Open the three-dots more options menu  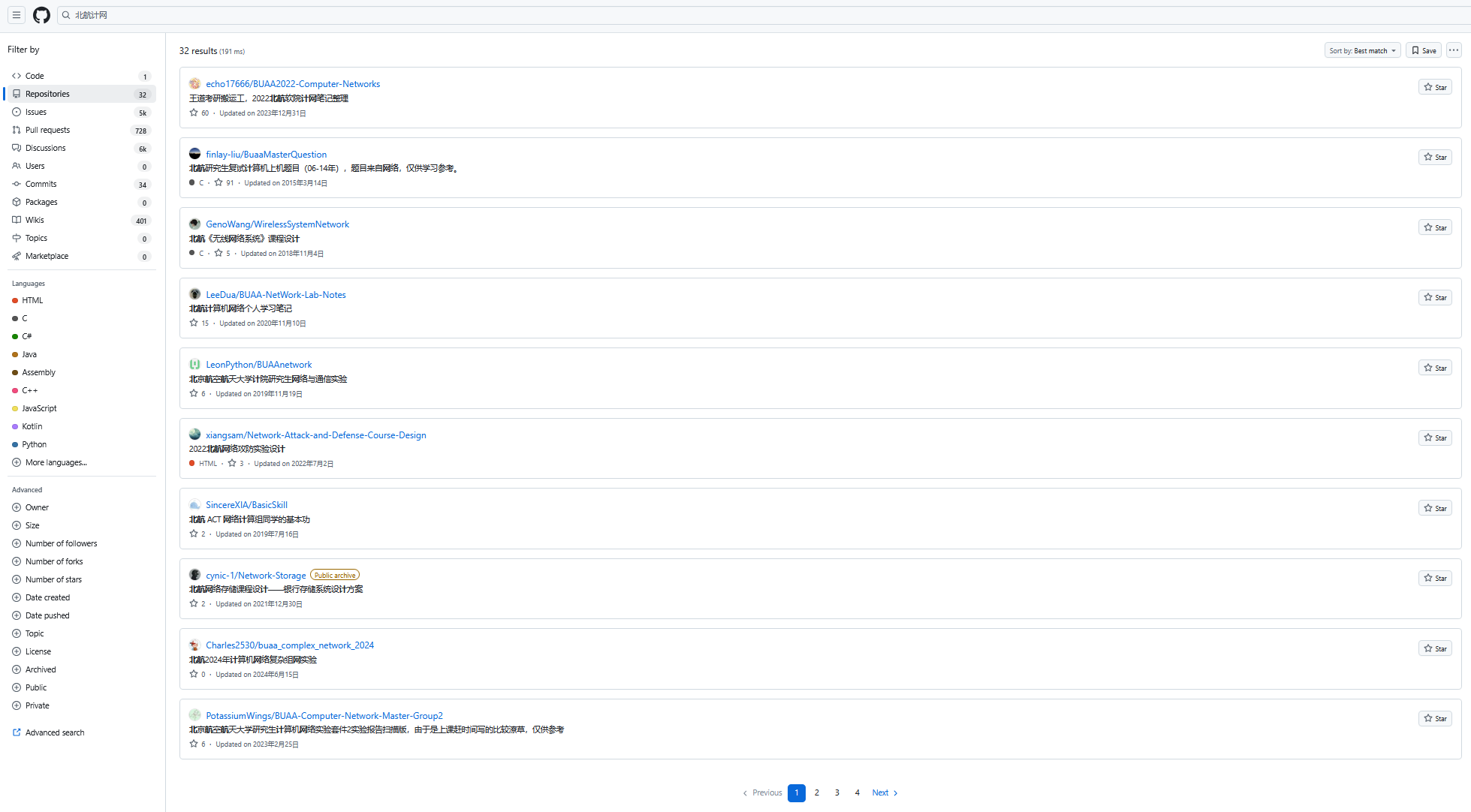[x=1454, y=50]
